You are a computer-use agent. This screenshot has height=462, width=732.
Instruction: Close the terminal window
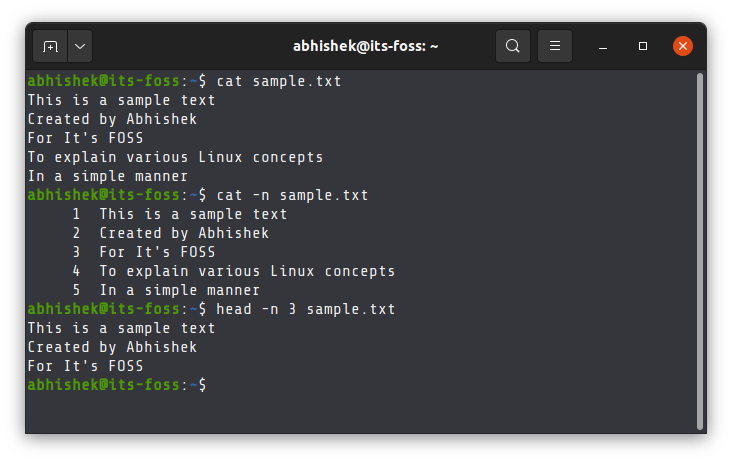[x=683, y=46]
